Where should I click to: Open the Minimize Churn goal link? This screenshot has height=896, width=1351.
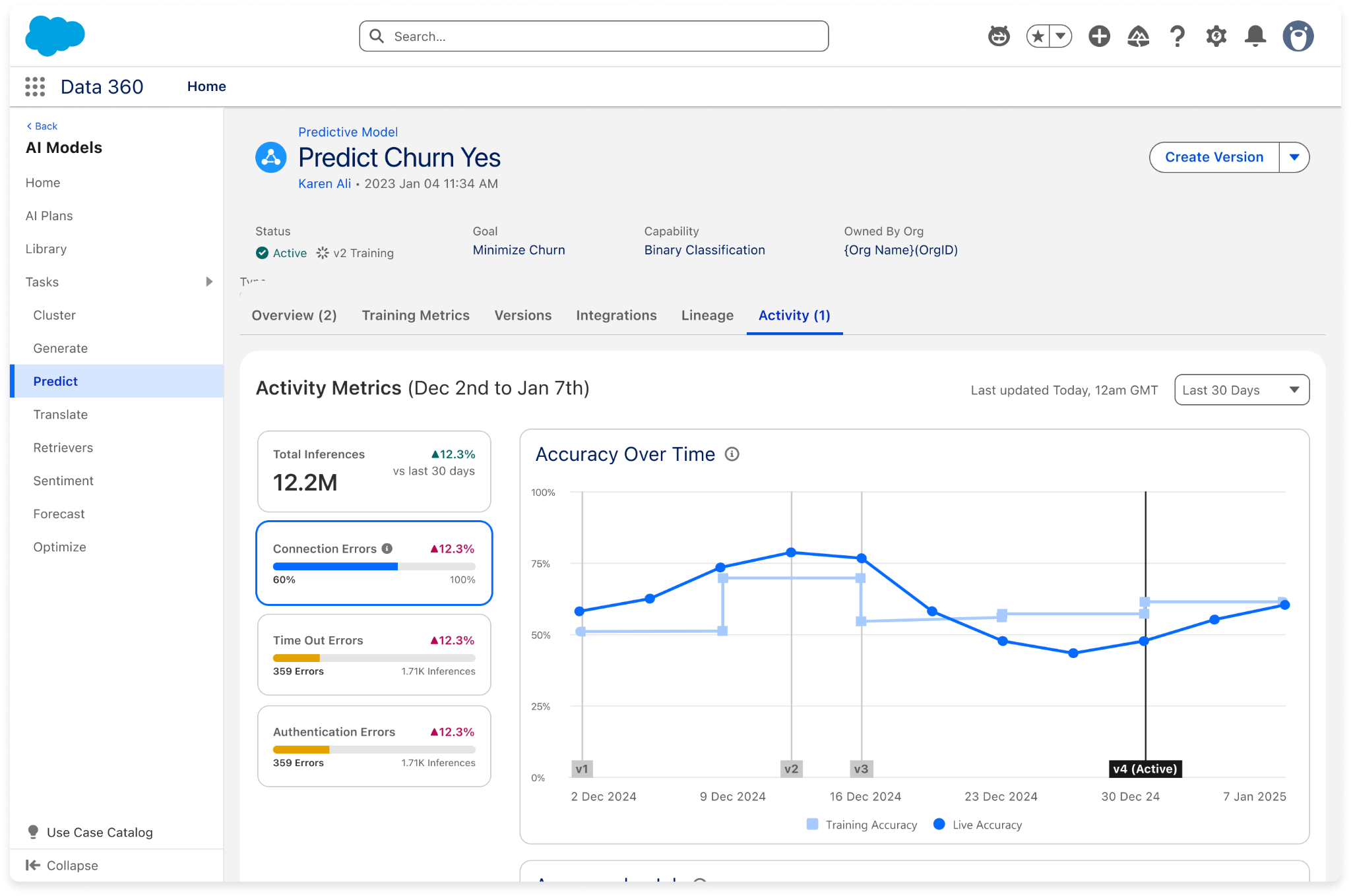tap(518, 250)
